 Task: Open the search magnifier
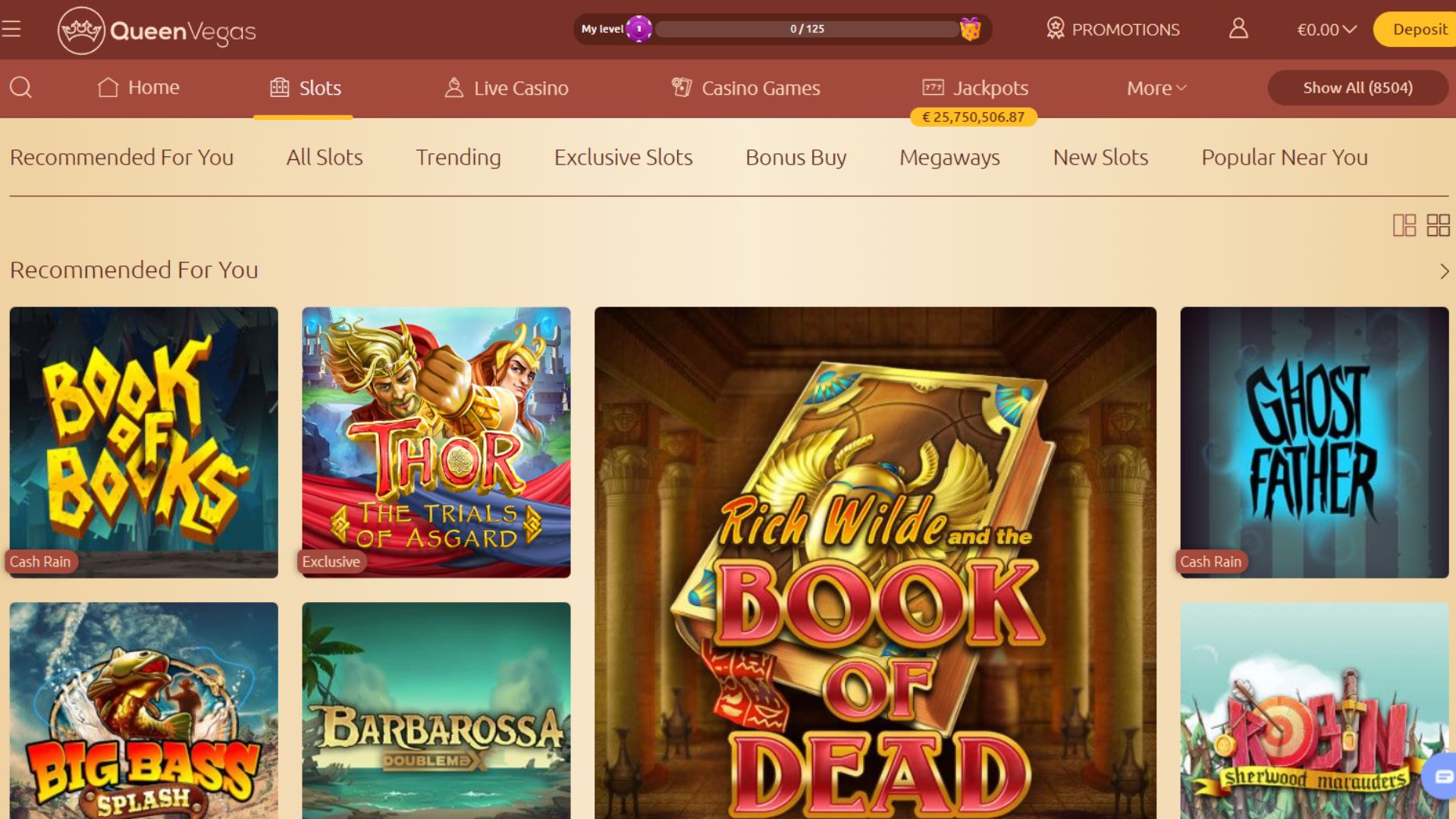pos(20,87)
